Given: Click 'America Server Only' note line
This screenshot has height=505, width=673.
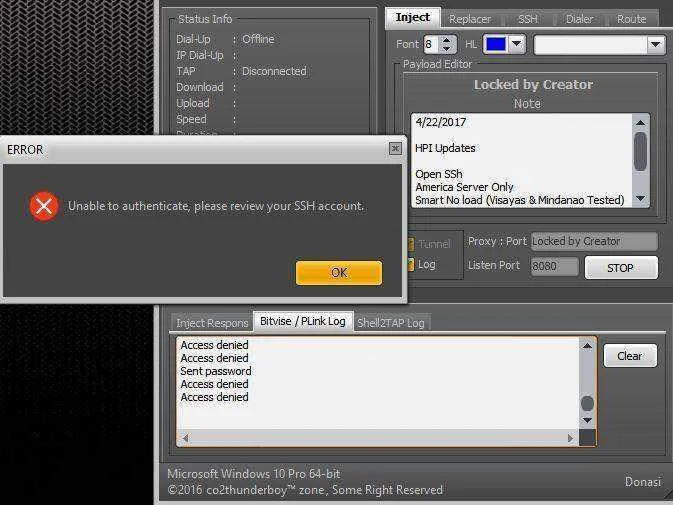Looking at the screenshot, I should 464,187.
